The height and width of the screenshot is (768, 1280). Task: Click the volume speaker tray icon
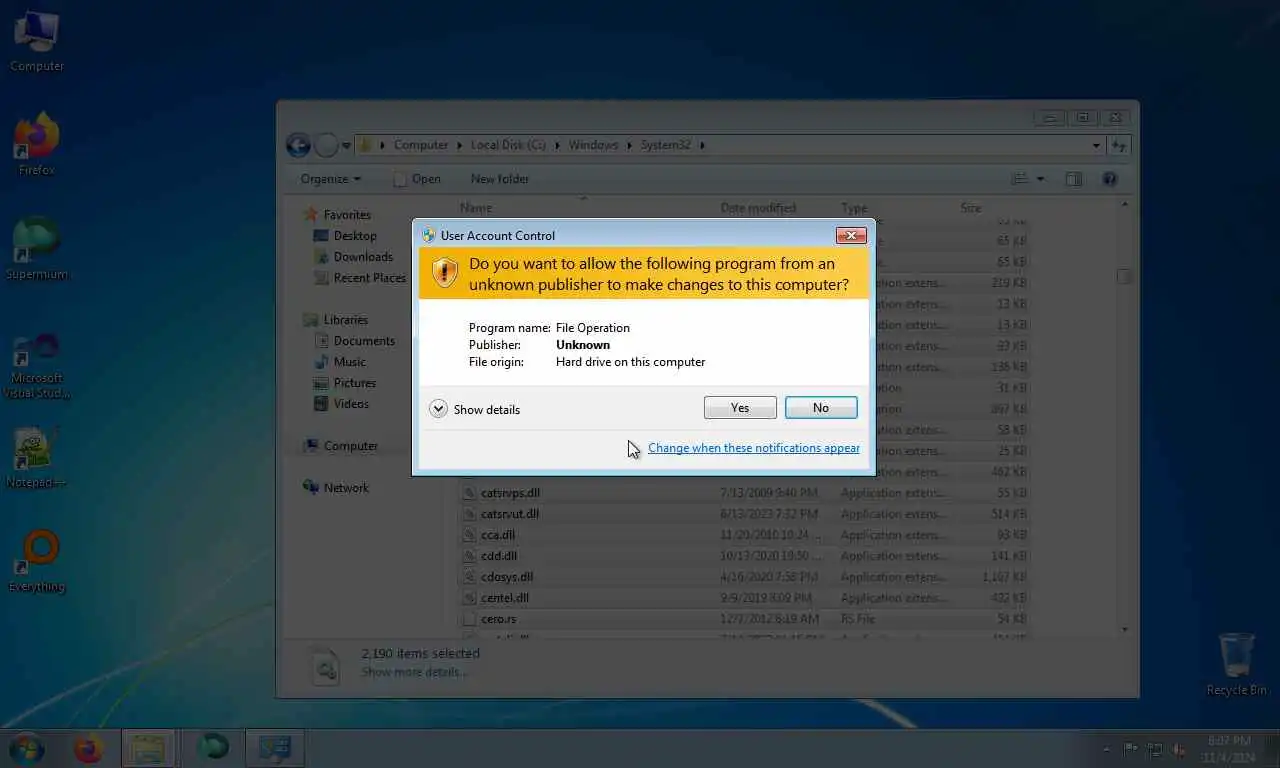click(x=1180, y=749)
